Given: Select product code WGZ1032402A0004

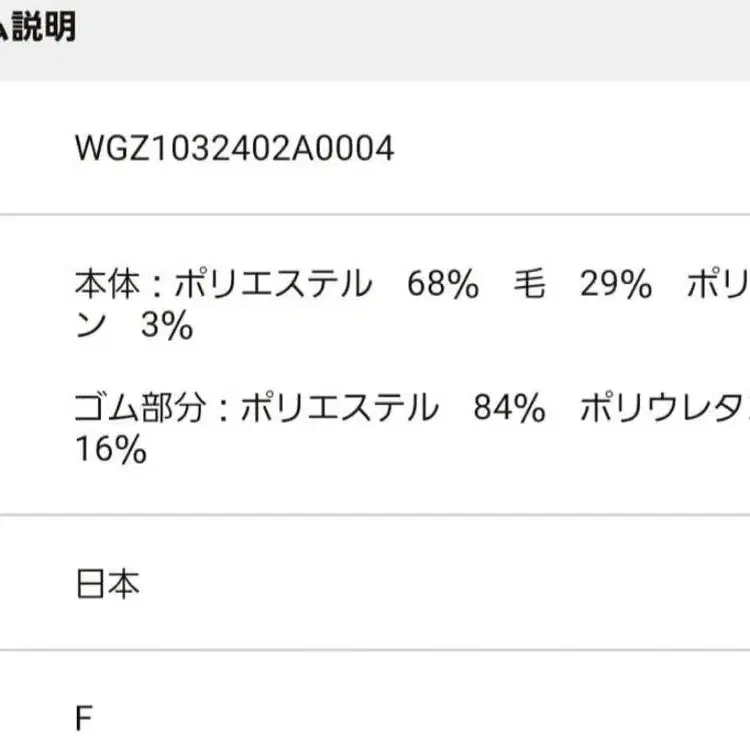Looking at the screenshot, I should coord(235,149).
